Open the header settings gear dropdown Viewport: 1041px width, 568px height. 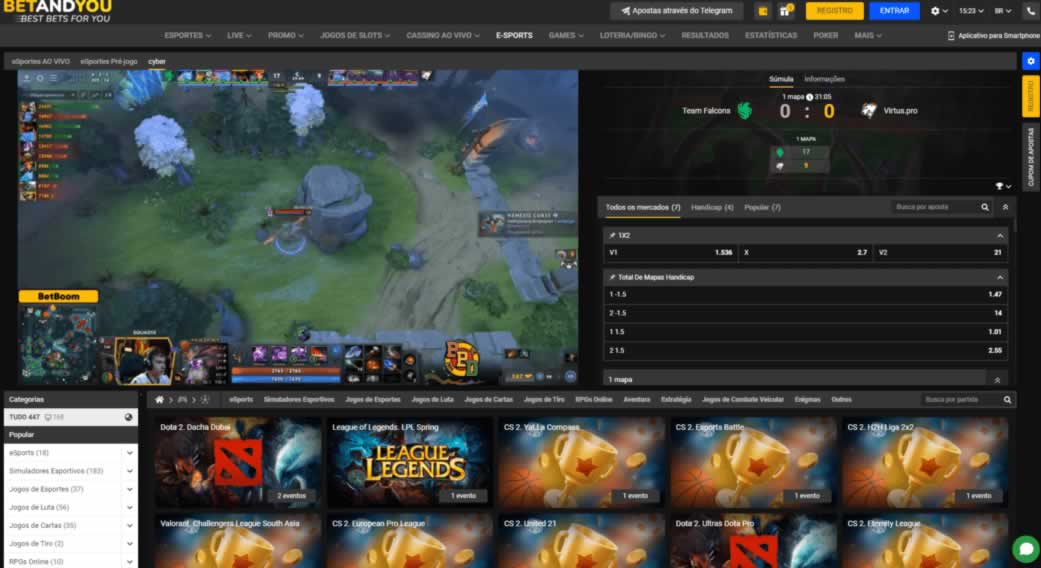[x=939, y=11]
